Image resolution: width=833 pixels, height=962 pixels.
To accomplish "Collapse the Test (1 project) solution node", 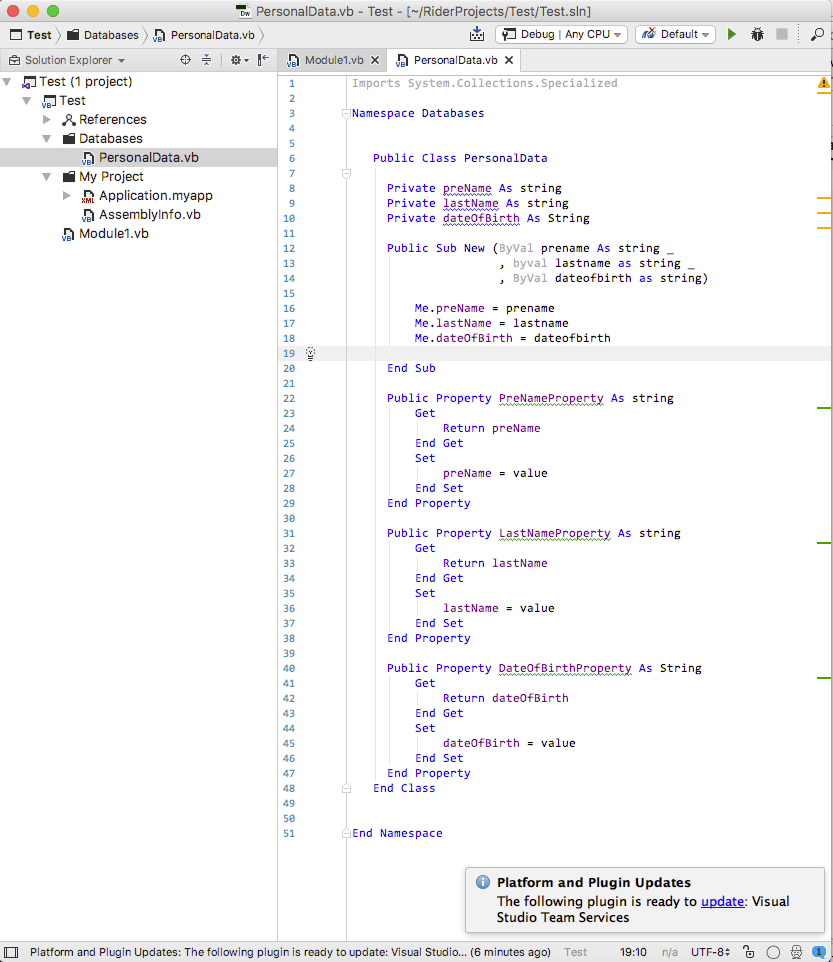I will (7, 82).
